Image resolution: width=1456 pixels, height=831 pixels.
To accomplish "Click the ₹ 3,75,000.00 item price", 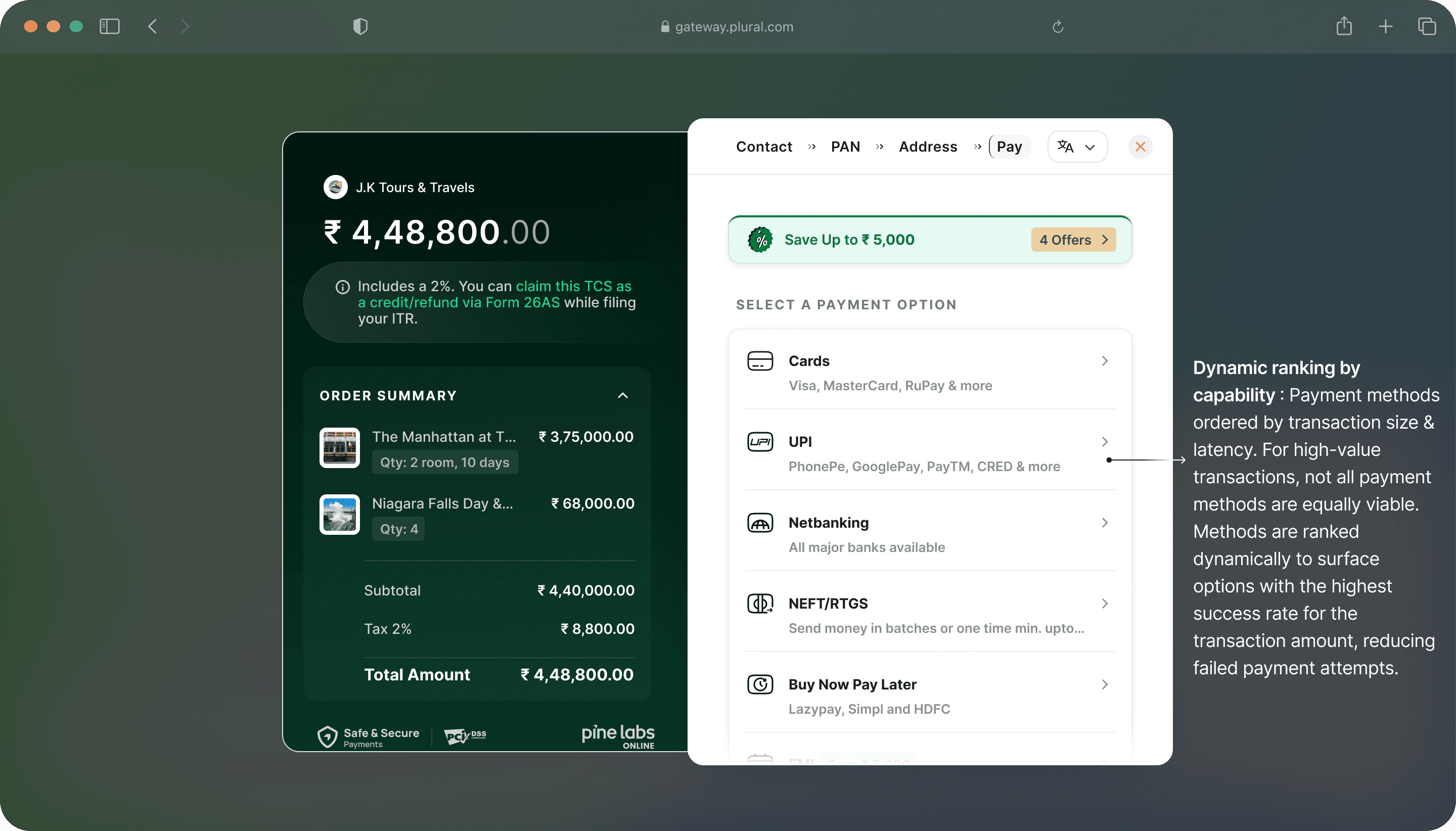I will [586, 437].
